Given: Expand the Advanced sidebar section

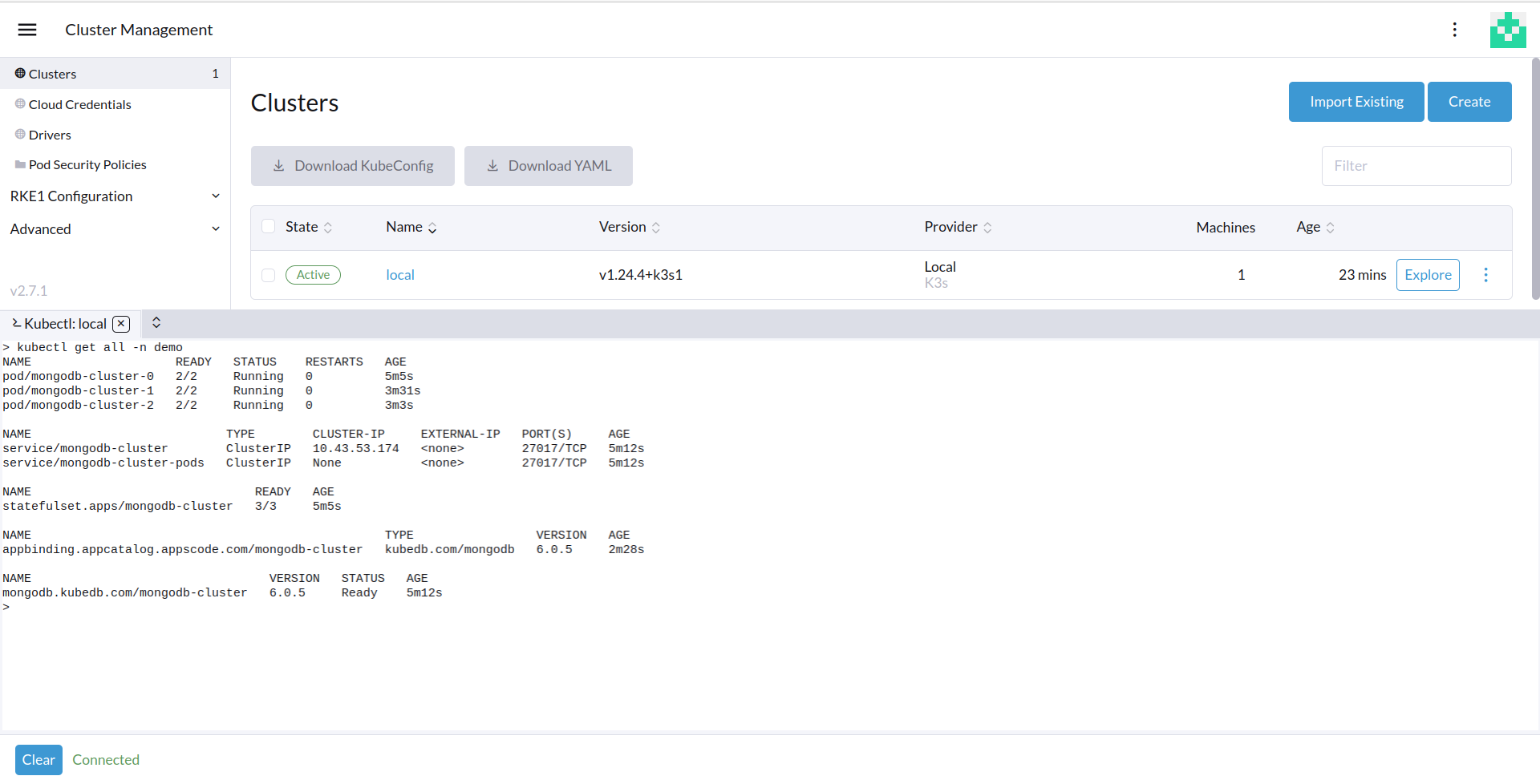Looking at the screenshot, I should click(x=115, y=229).
